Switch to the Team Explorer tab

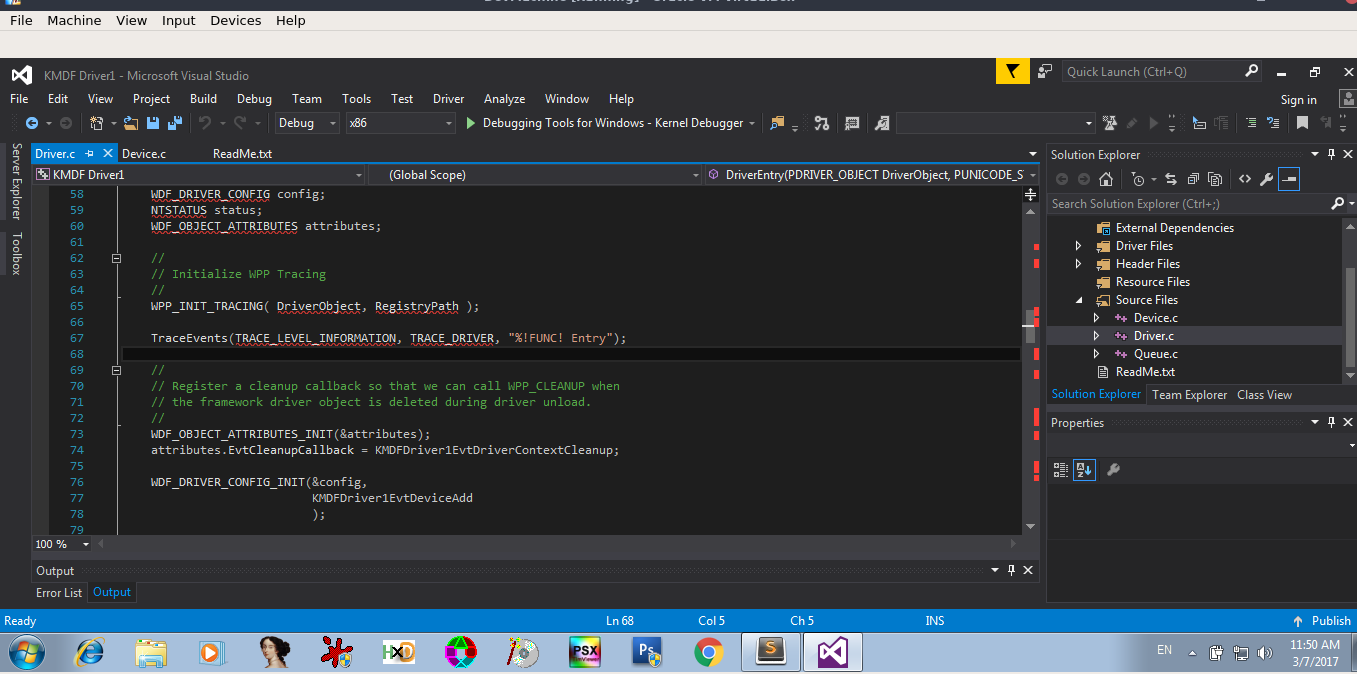coord(1189,395)
